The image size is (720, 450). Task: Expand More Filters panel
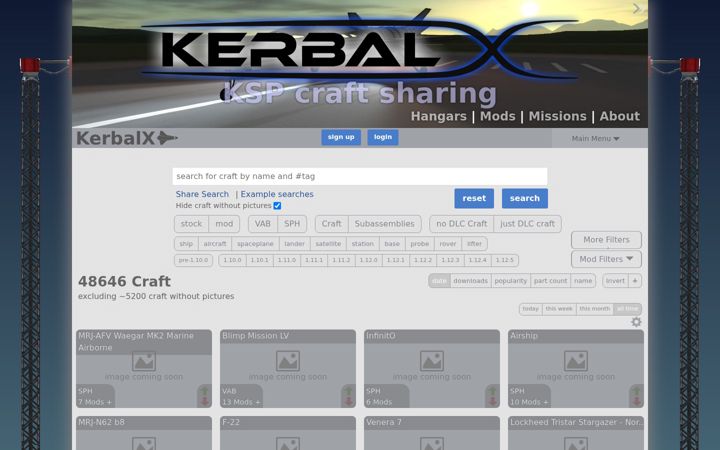[606, 240]
